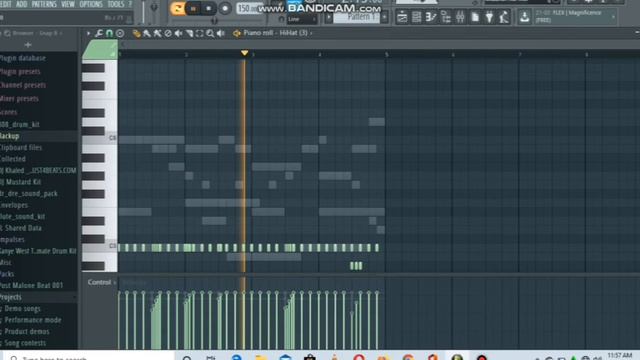This screenshot has height=360, width=640.
Task: Open the Playlist window from the toolbar
Action: click(402, 17)
